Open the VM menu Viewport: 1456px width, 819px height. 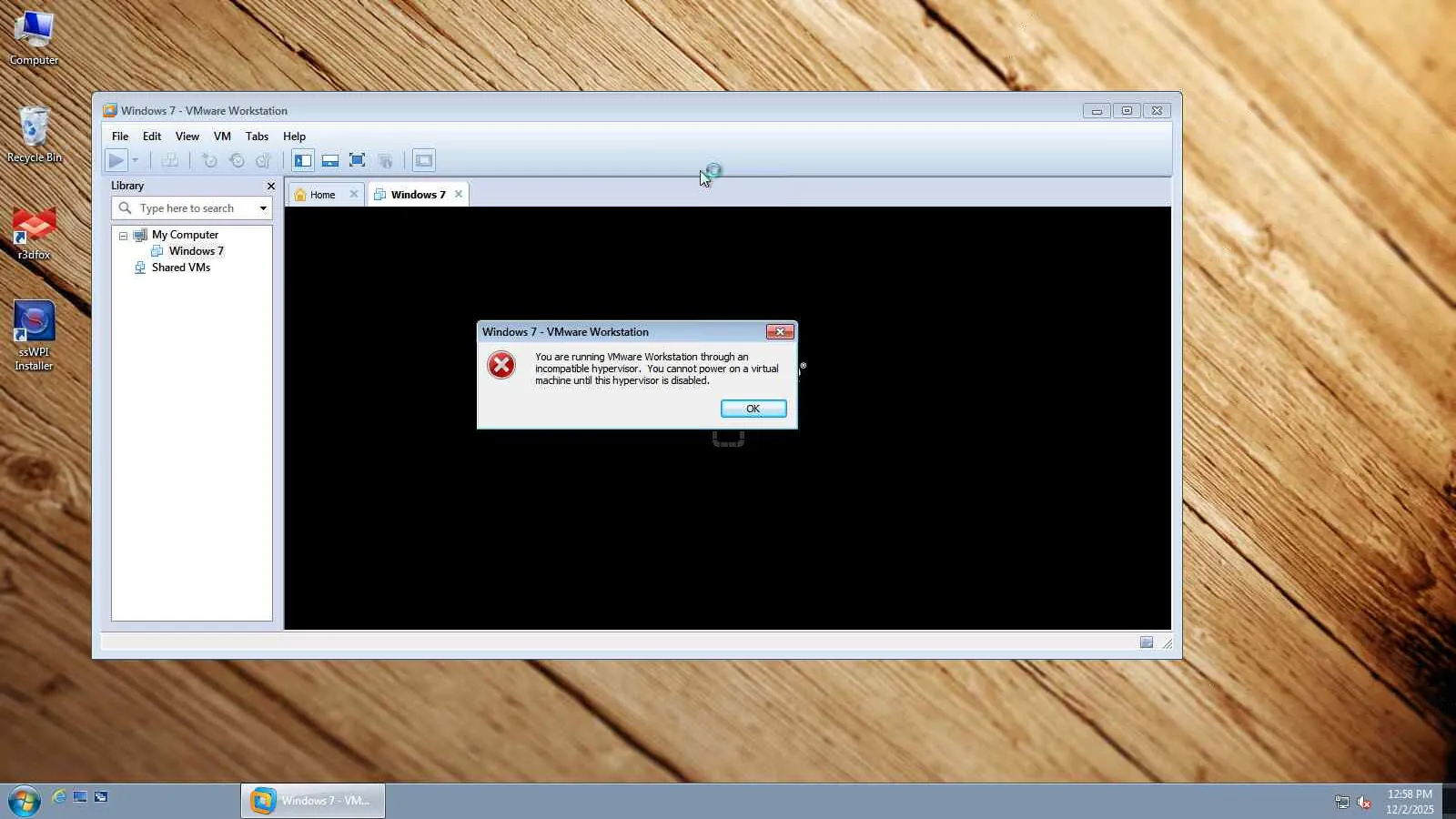pyautogui.click(x=222, y=136)
